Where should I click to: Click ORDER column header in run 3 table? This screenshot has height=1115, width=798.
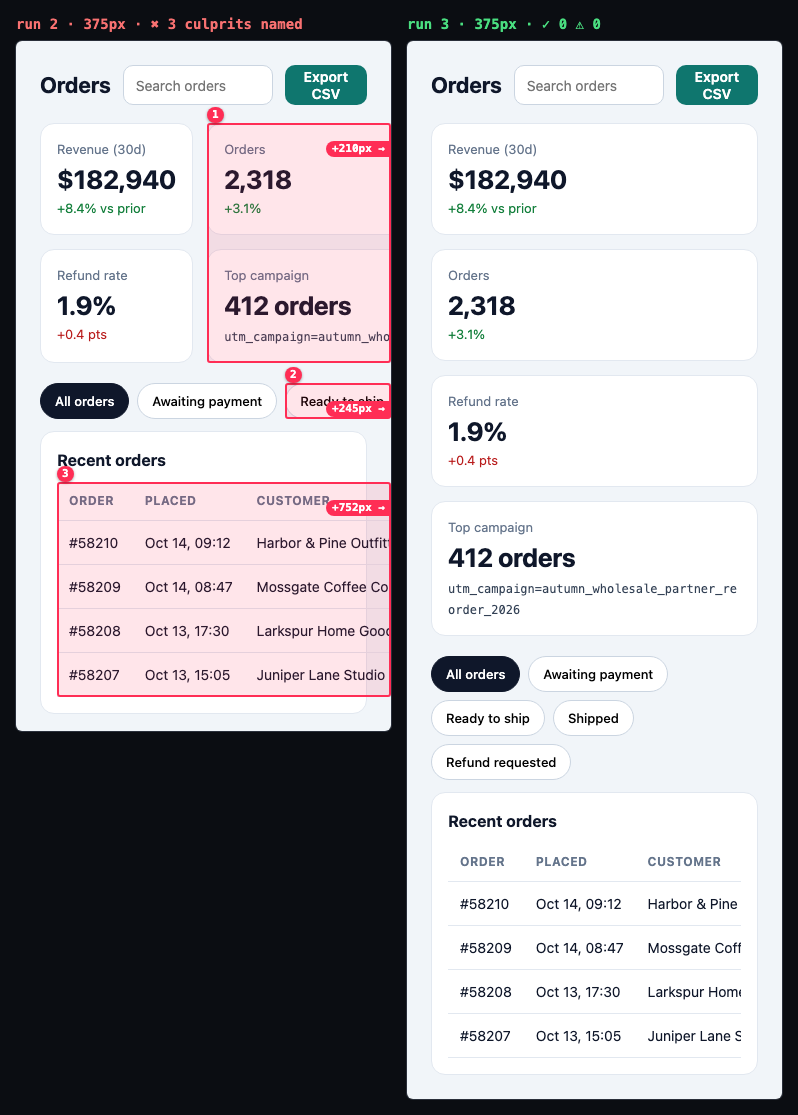[x=482, y=861]
